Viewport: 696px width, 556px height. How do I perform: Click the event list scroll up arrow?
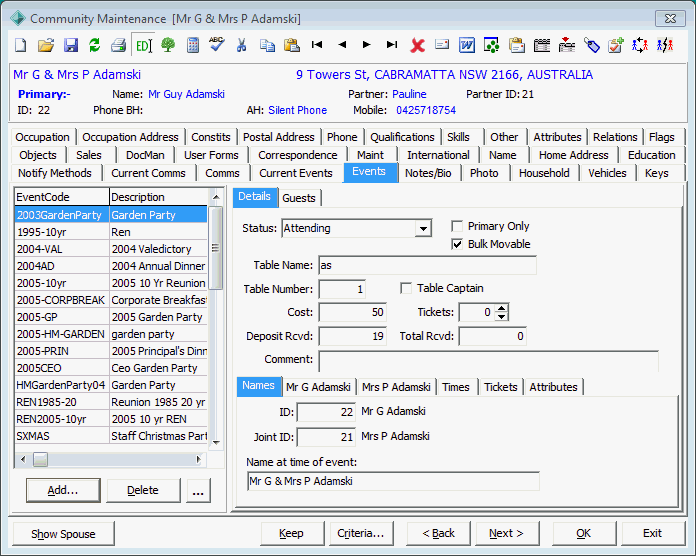[216, 197]
